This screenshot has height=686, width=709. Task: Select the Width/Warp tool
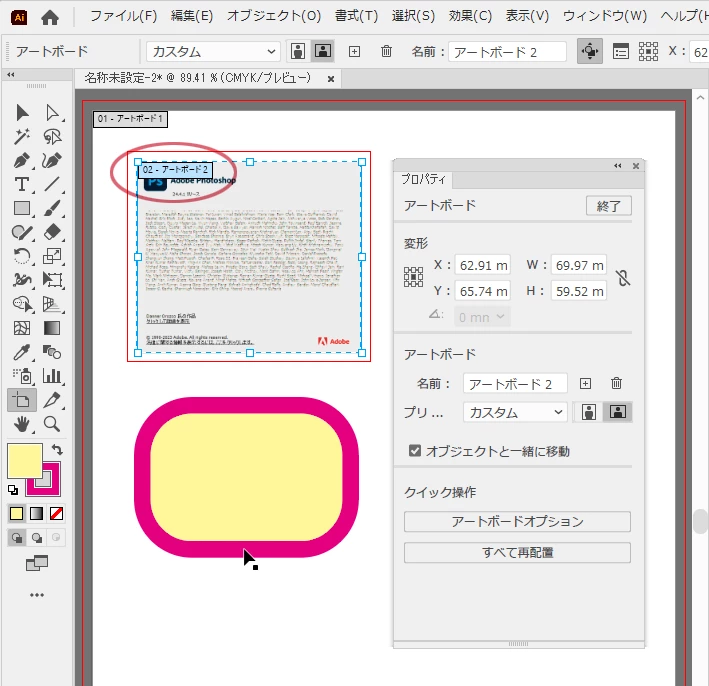coord(22,280)
